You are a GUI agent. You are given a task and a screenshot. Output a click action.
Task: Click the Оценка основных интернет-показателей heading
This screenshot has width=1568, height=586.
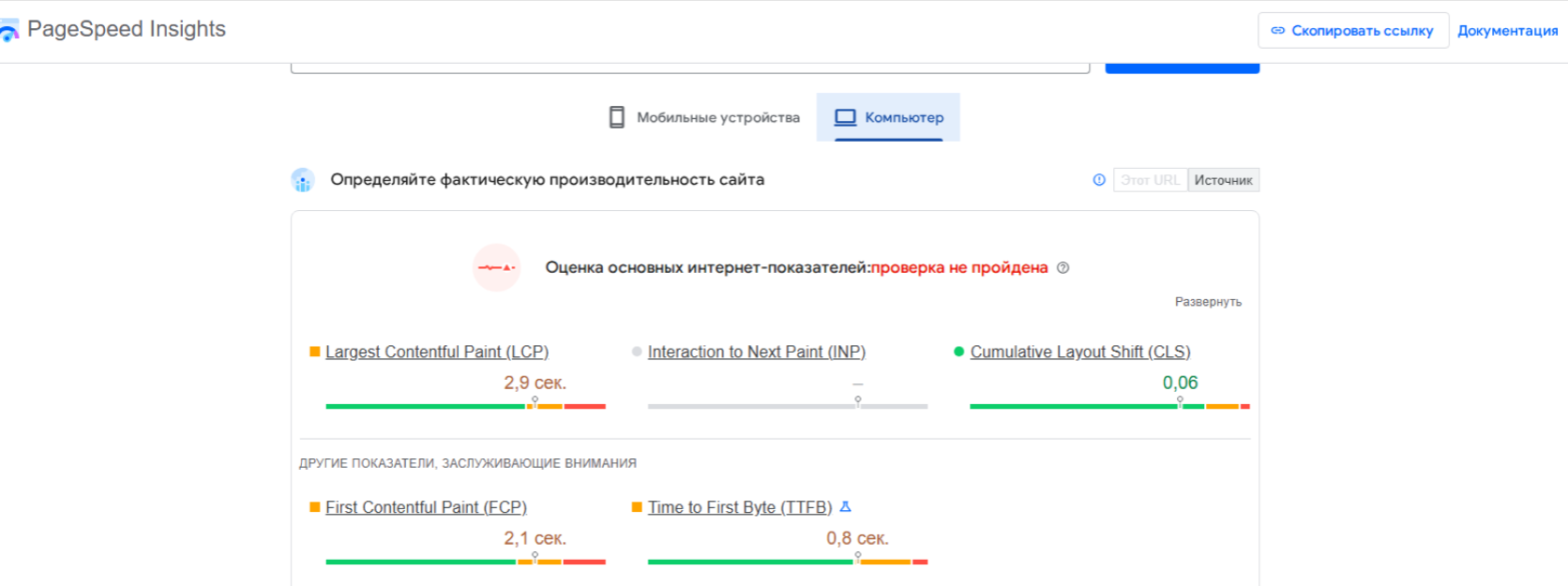[708, 268]
